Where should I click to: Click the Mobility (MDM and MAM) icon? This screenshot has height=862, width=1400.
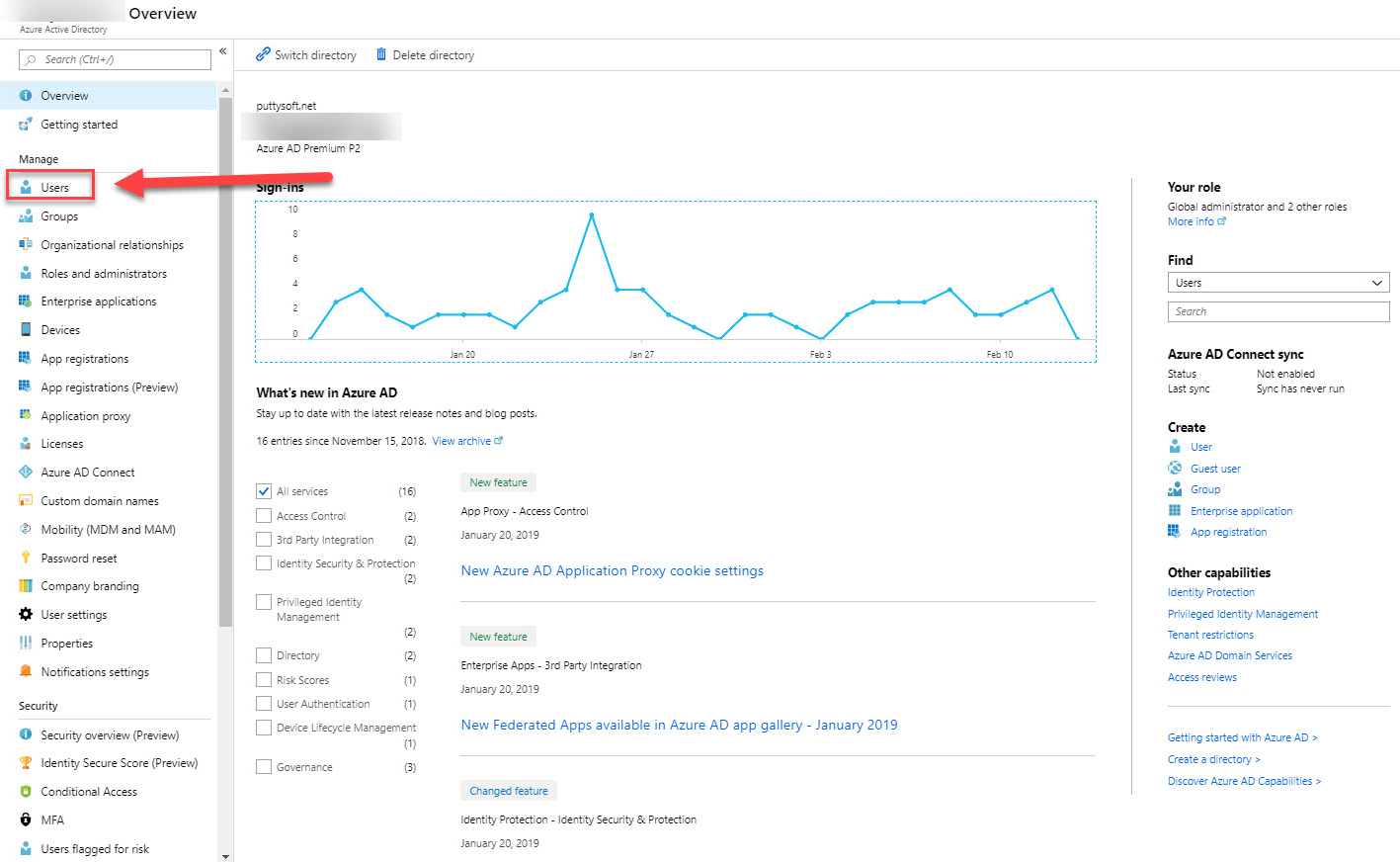pos(26,530)
